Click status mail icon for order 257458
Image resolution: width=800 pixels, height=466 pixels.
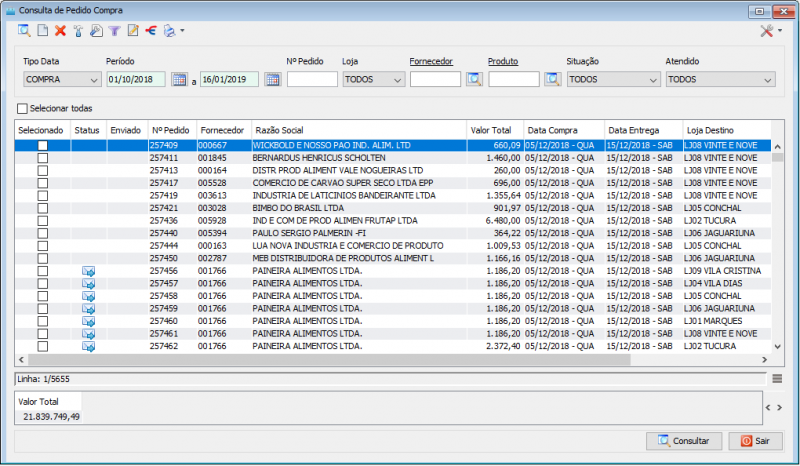tap(89, 296)
